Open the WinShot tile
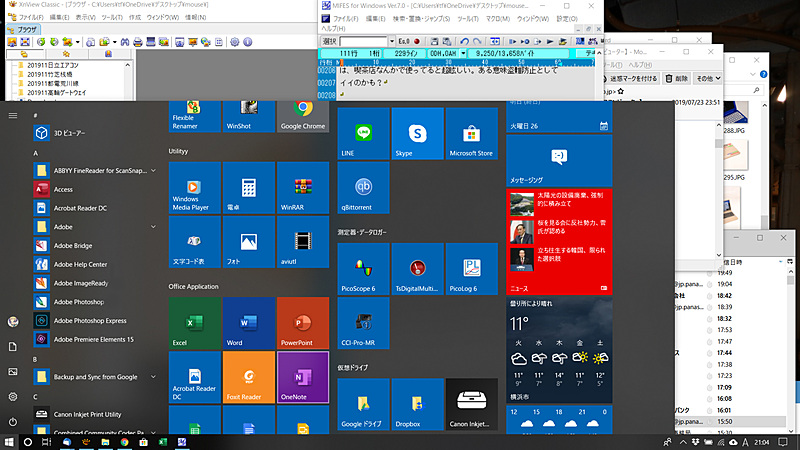 point(248,116)
